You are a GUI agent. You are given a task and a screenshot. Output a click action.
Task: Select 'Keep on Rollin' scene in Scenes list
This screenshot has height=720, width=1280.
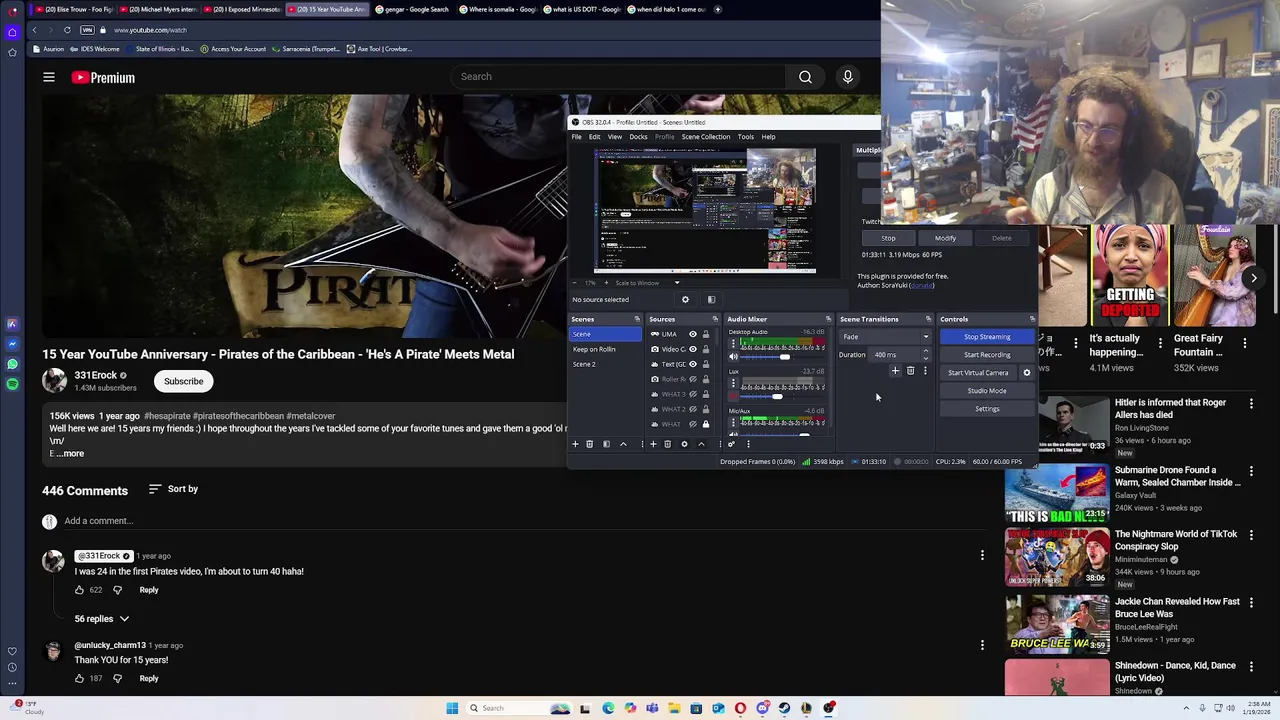click(605, 349)
